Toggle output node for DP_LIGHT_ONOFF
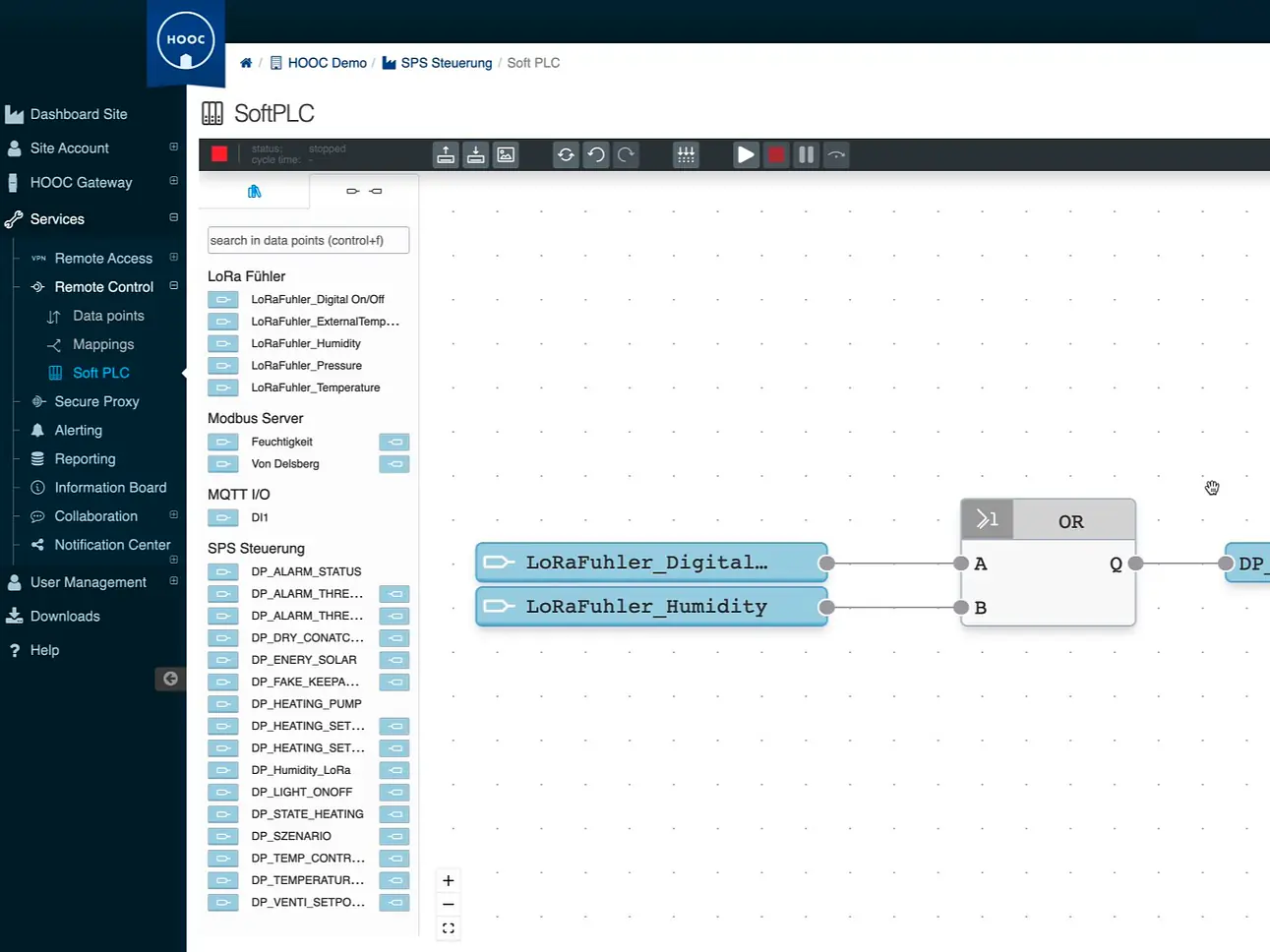 click(394, 793)
